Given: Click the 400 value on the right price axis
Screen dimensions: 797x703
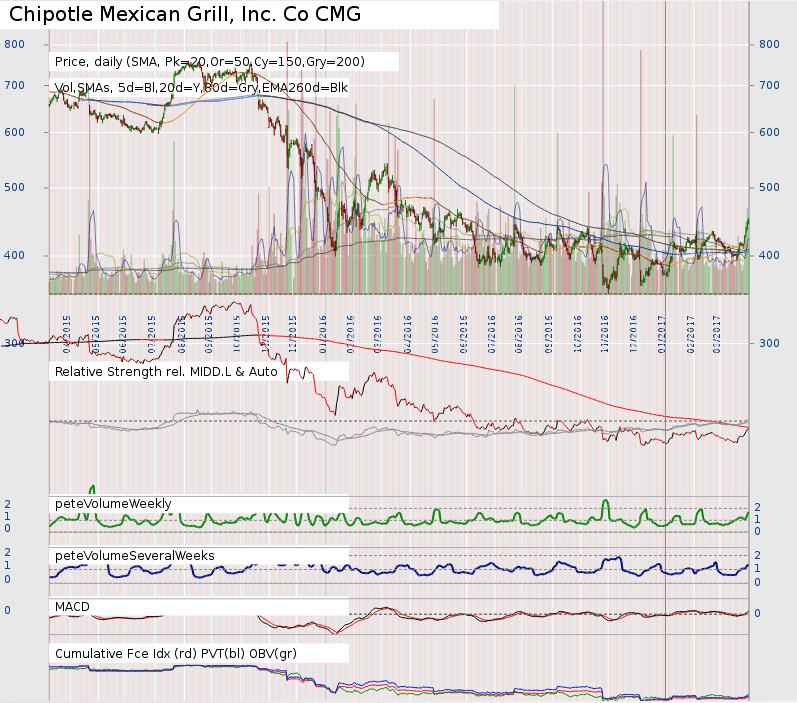Looking at the screenshot, I should (x=769, y=255).
